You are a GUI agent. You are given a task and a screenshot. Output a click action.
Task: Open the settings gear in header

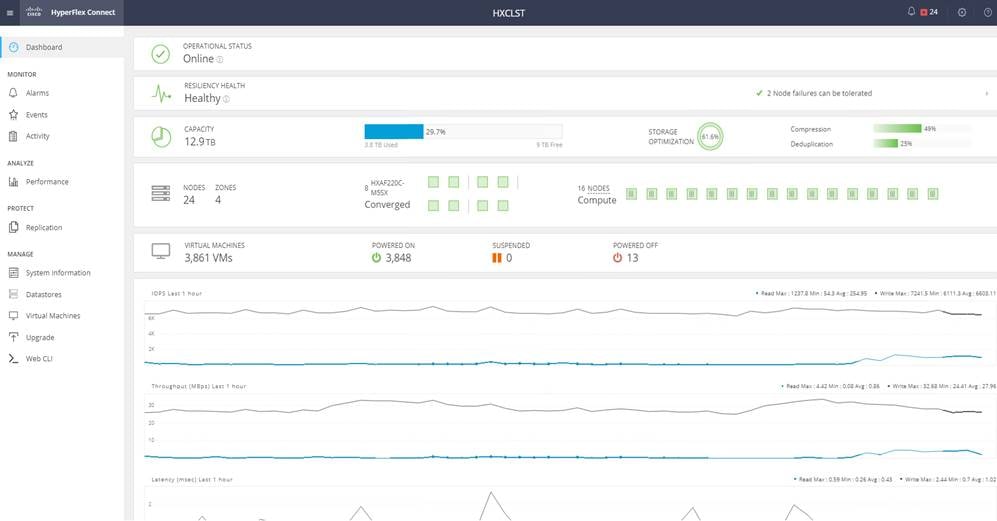(962, 12)
